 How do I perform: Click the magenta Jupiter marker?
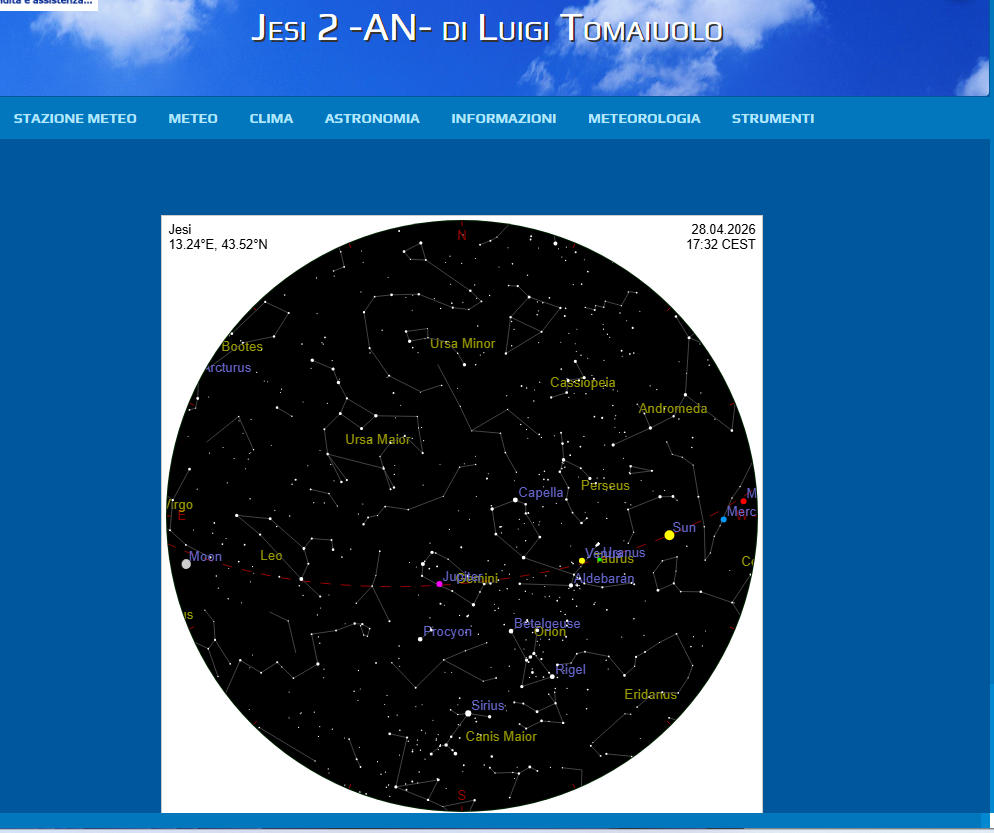pos(439,584)
